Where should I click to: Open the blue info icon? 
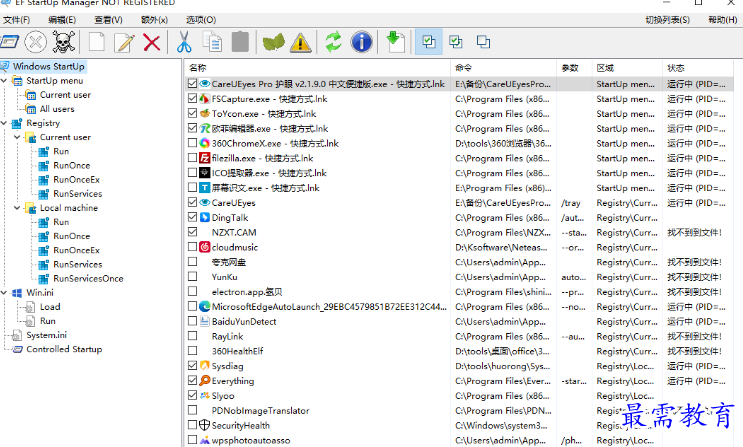click(x=361, y=42)
